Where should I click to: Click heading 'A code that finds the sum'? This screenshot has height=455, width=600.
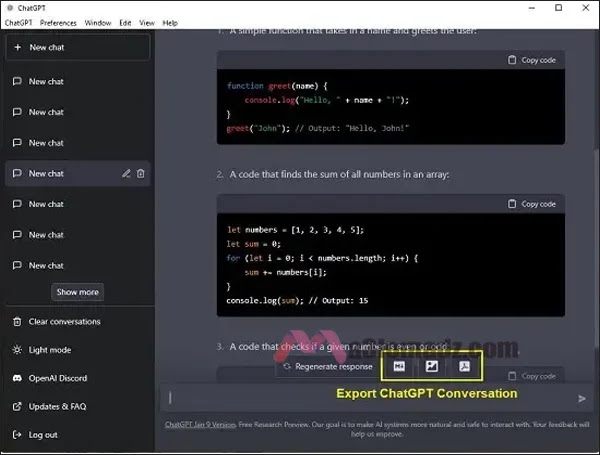[x=339, y=174]
